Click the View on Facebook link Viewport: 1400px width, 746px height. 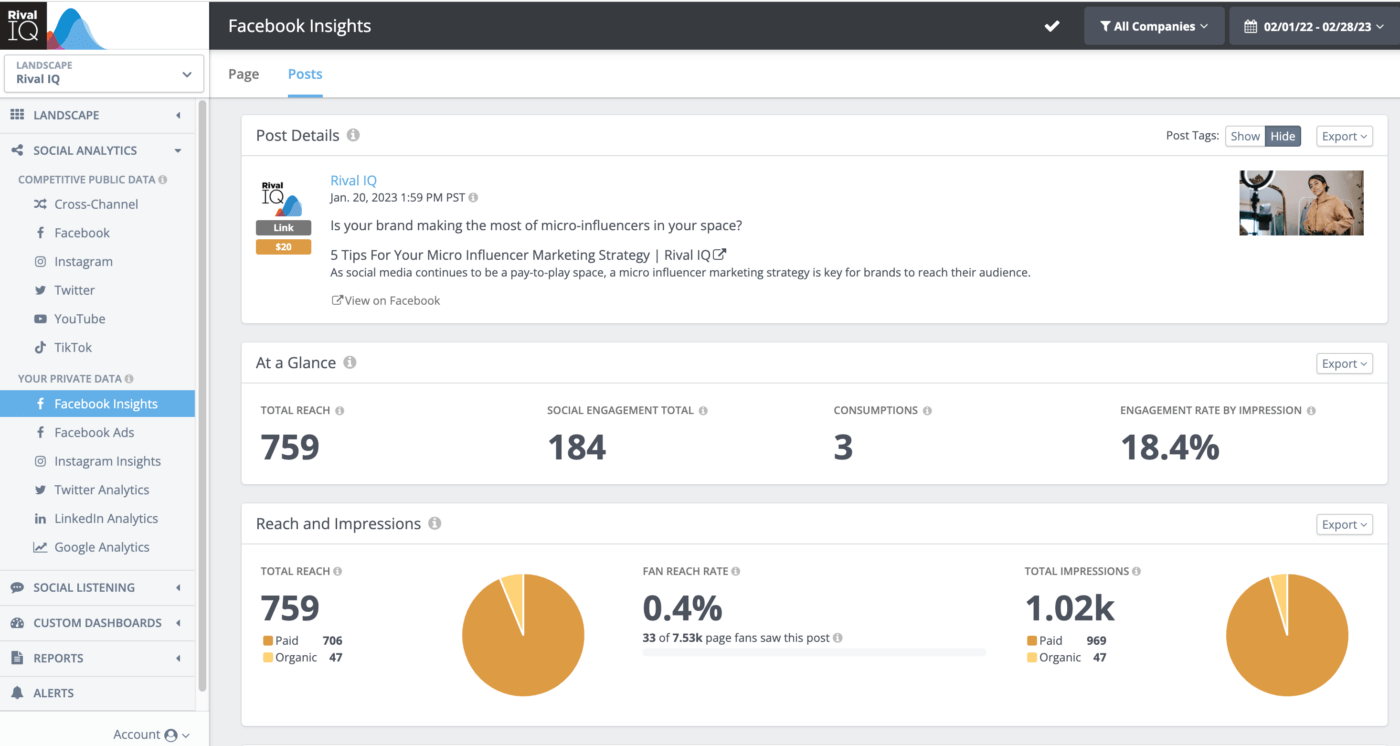click(x=386, y=300)
